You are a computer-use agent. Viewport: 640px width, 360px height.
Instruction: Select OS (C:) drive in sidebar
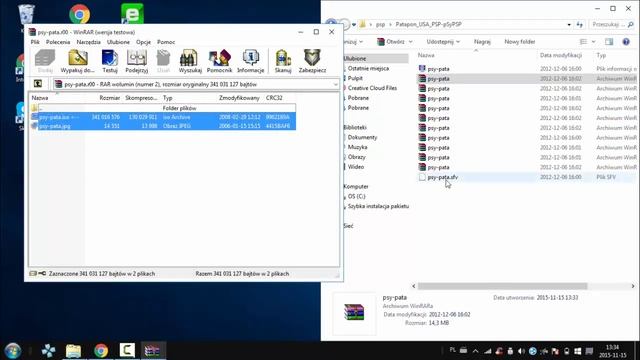356,196
